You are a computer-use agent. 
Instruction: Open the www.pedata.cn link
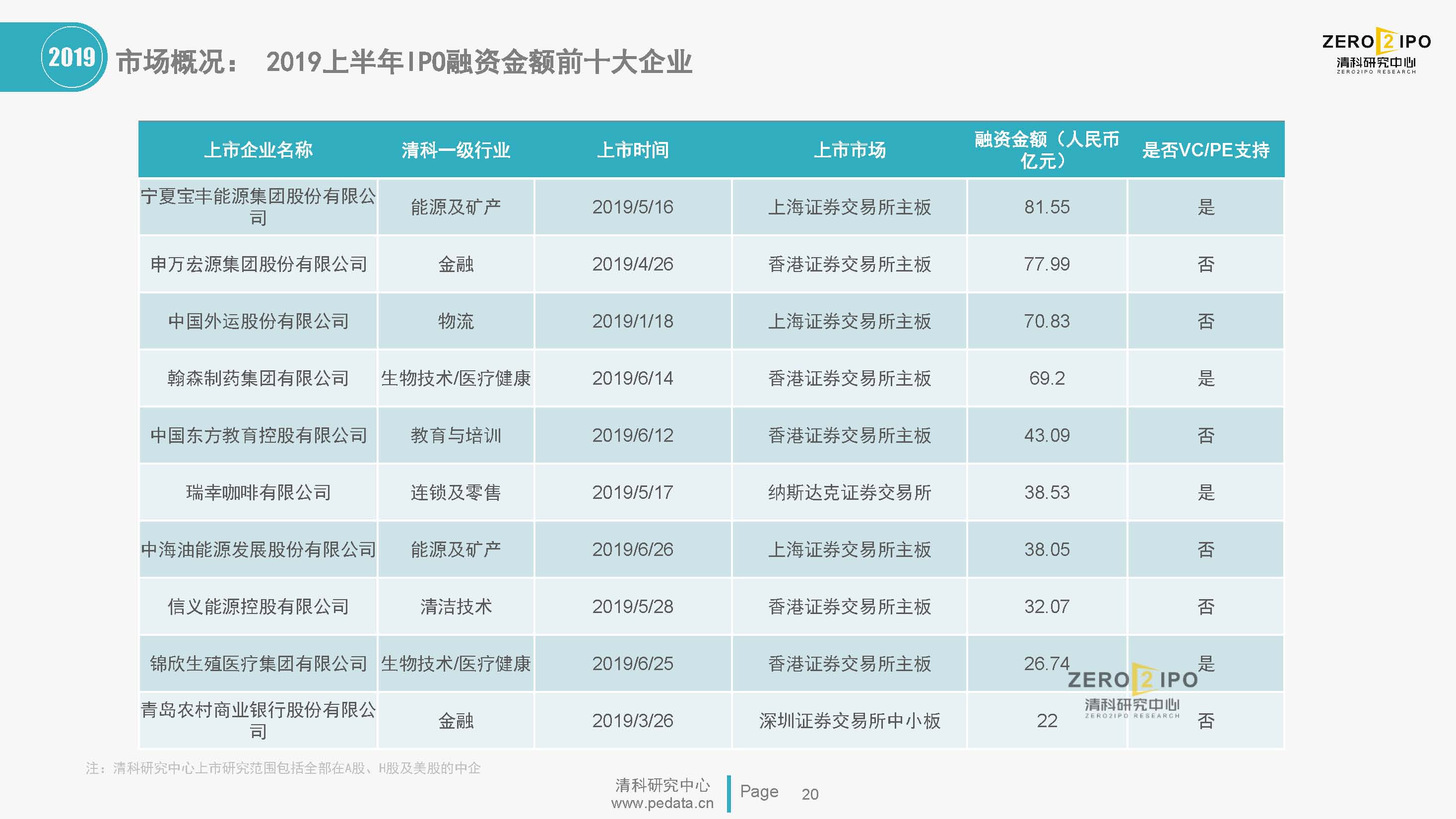(662, 803)
